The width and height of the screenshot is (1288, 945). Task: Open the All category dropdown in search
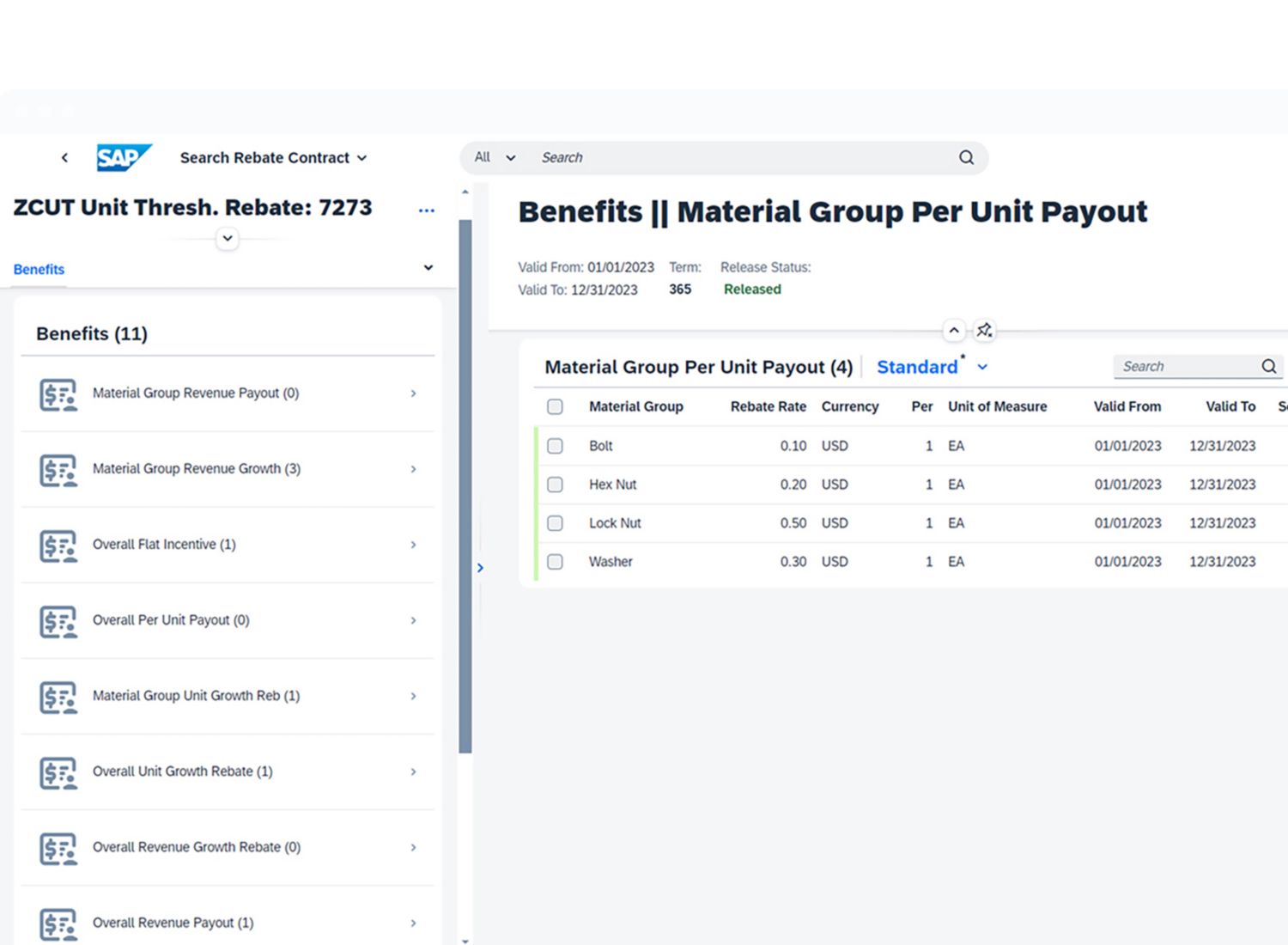[495, 158]
